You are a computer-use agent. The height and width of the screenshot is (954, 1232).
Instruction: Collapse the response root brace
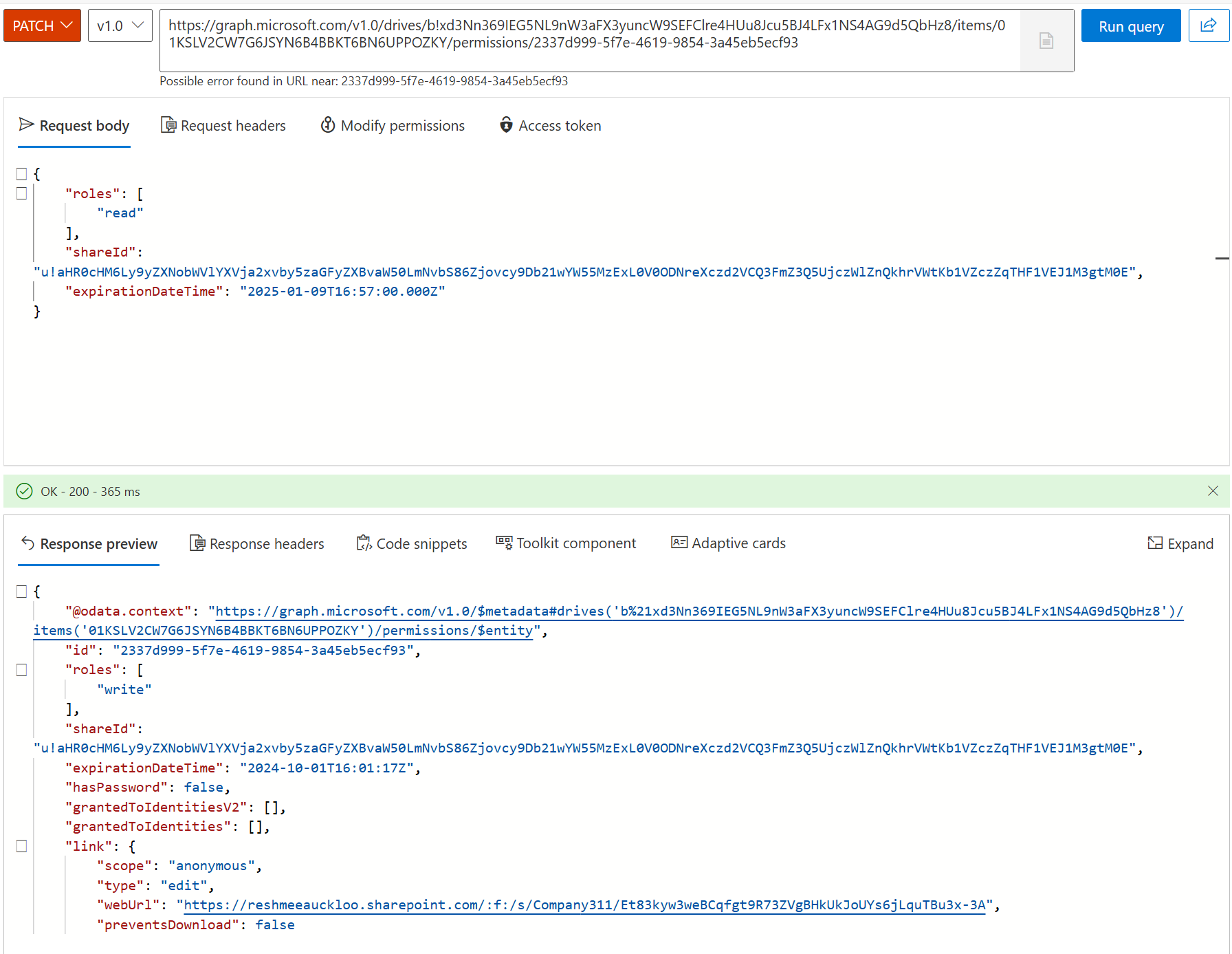point(22,592)
